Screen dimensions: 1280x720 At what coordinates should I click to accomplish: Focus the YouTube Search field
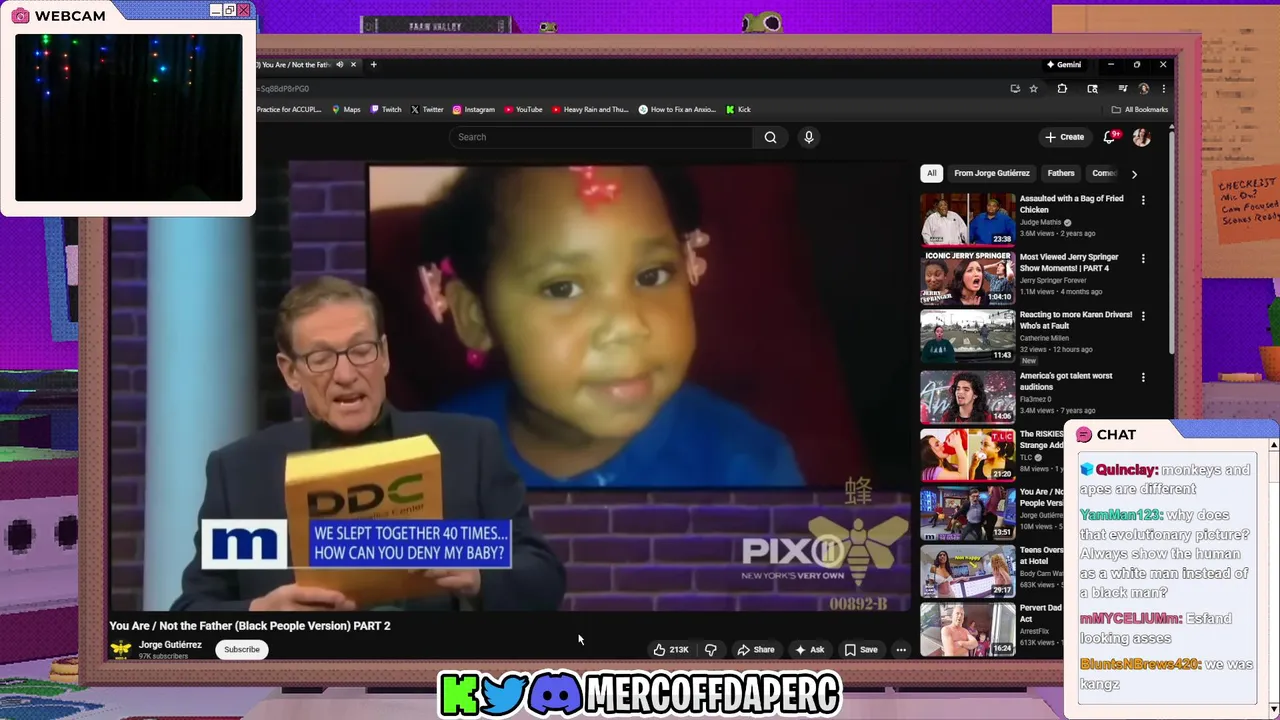coord(600,137)
